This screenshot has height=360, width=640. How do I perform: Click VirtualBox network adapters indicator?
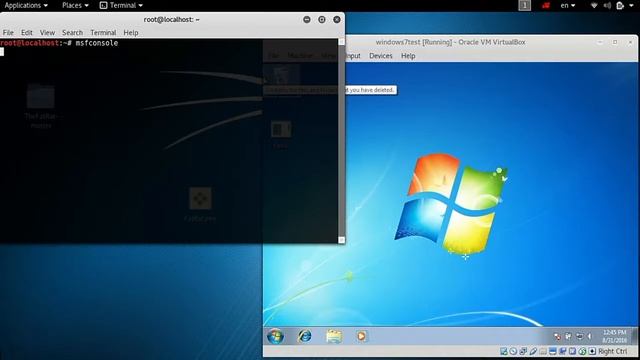tap(523, 351)
